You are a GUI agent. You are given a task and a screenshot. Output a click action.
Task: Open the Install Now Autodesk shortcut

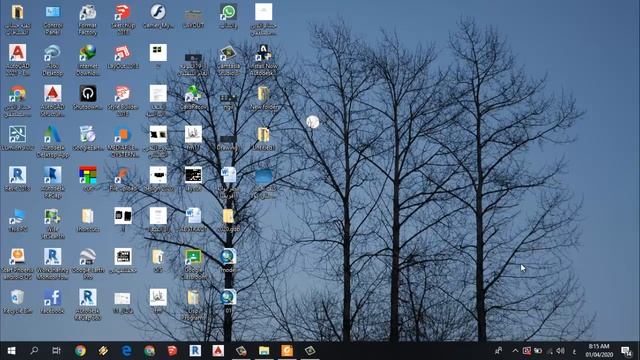263,60
